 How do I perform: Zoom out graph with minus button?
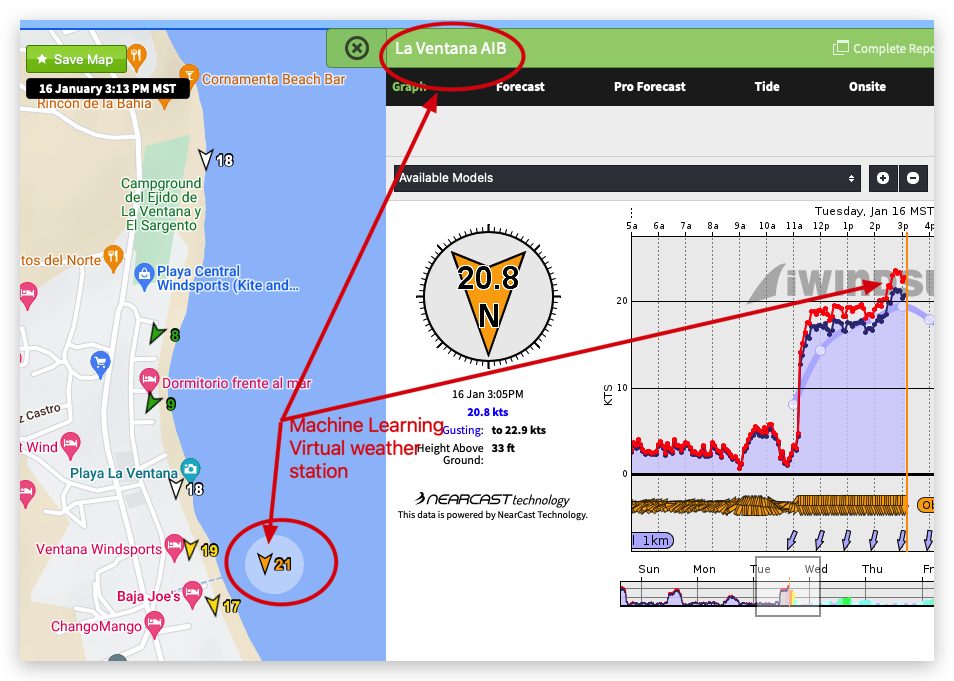point(913,178)
